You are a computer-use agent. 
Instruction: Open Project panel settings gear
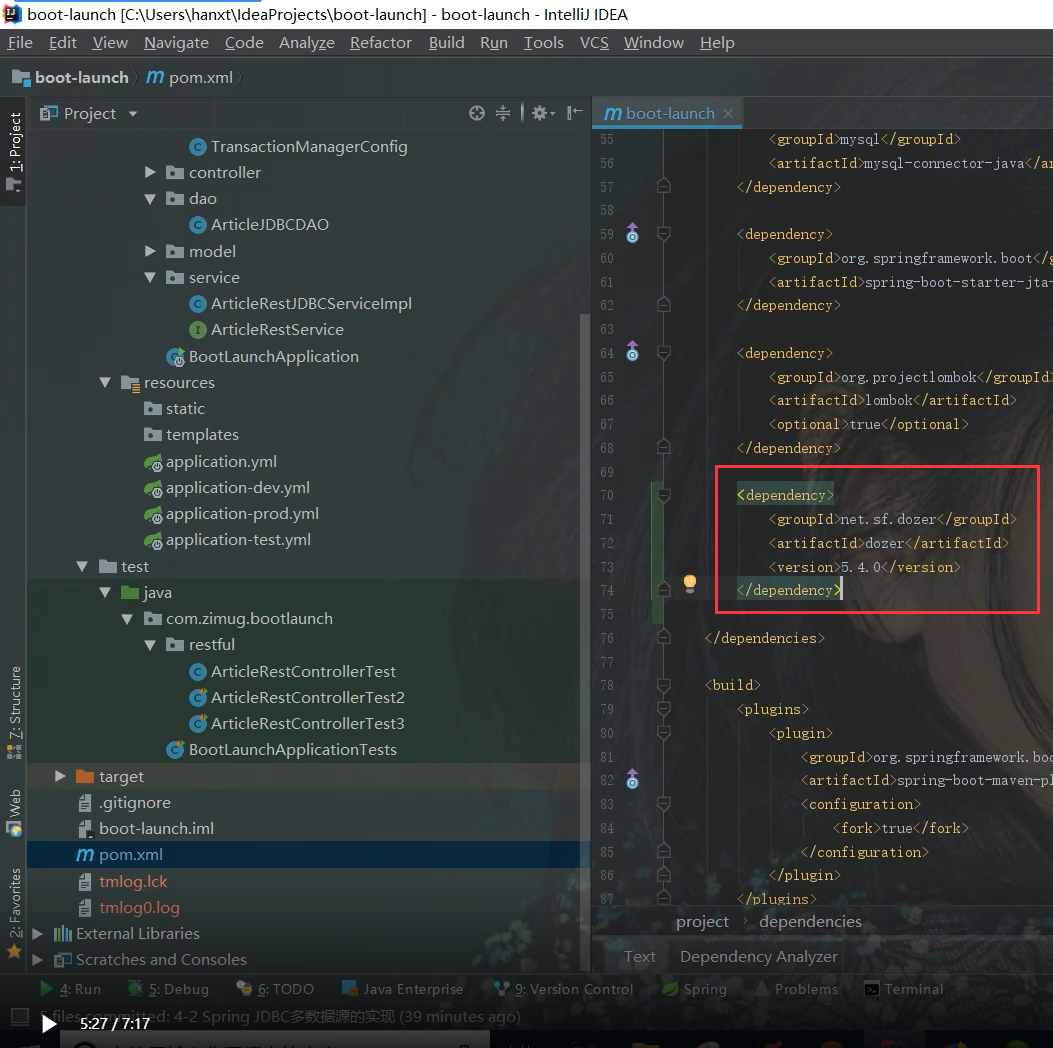pos(543,113)
